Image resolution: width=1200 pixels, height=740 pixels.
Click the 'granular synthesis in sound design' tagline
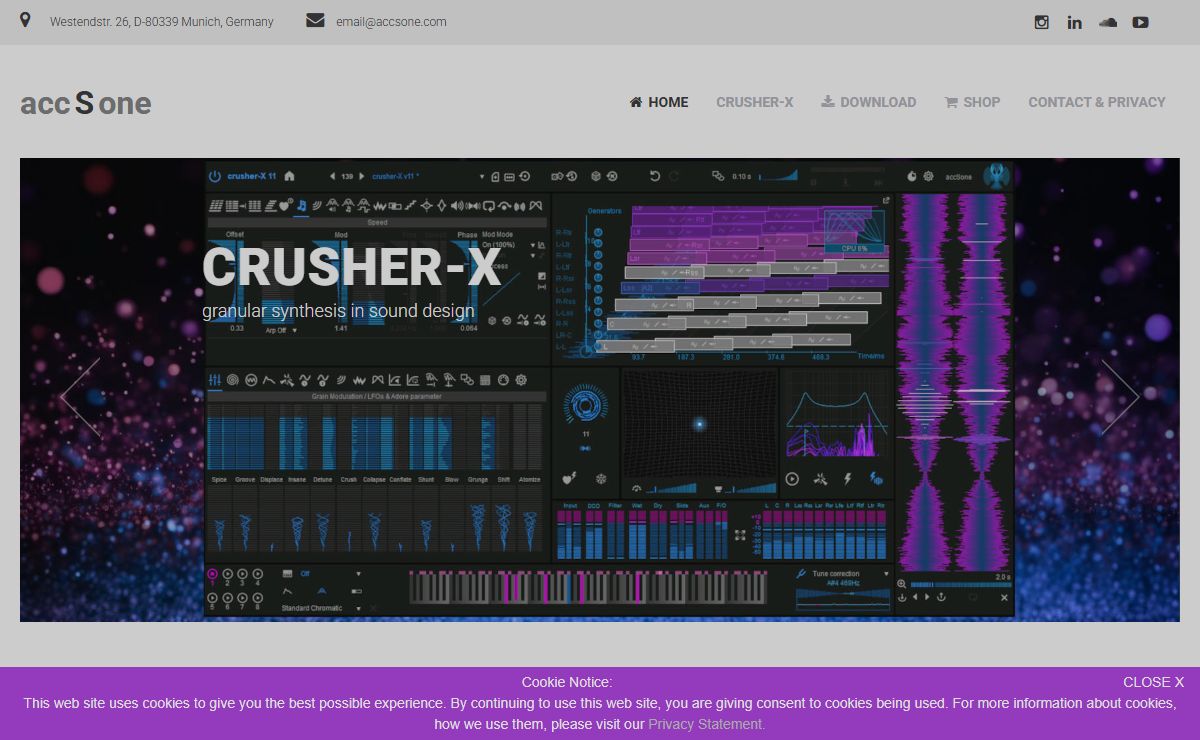[338, 311]
